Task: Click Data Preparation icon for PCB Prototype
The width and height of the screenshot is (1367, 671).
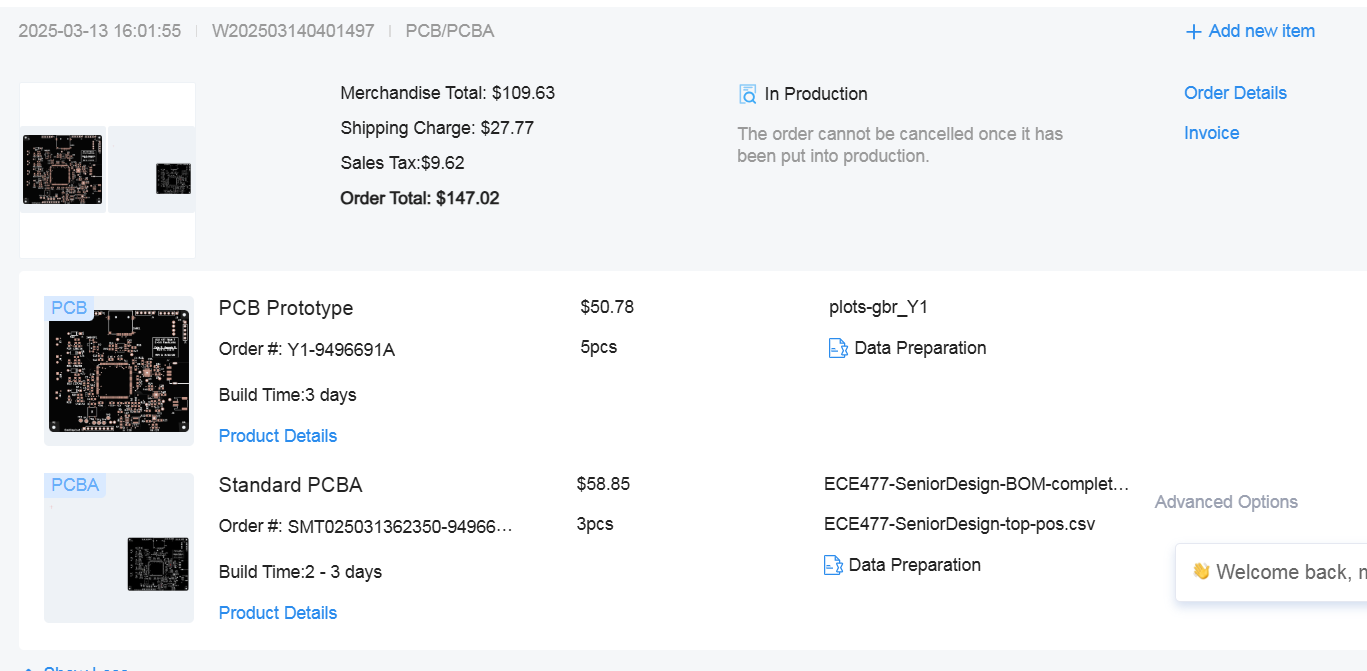Action: click(838, 348)
